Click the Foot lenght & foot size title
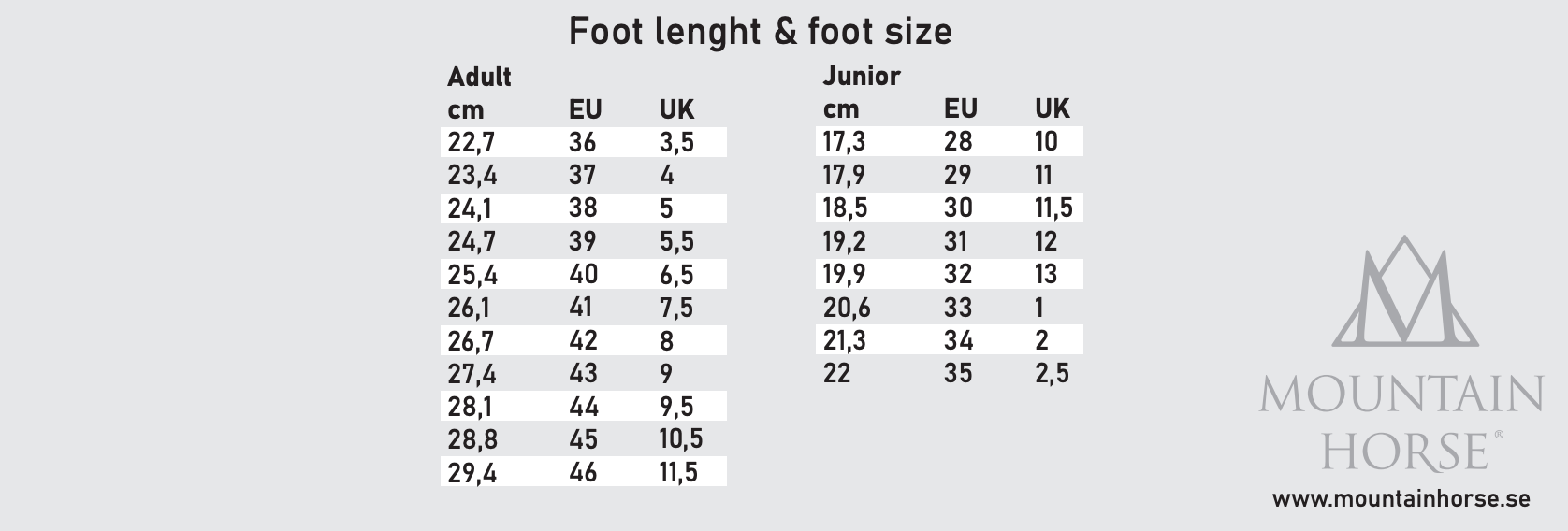1568x531 pixels. tap(760, 31)
